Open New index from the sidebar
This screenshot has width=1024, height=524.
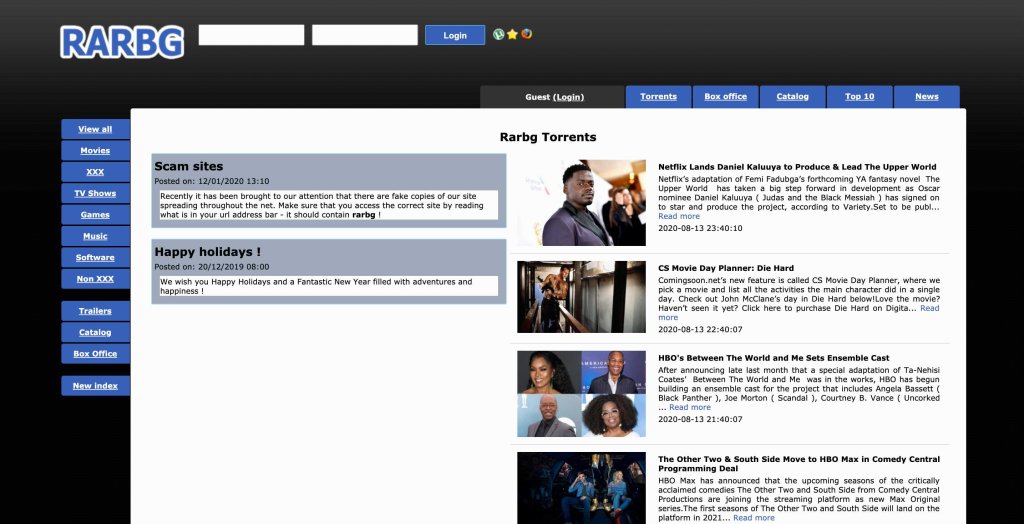[95, 386]
